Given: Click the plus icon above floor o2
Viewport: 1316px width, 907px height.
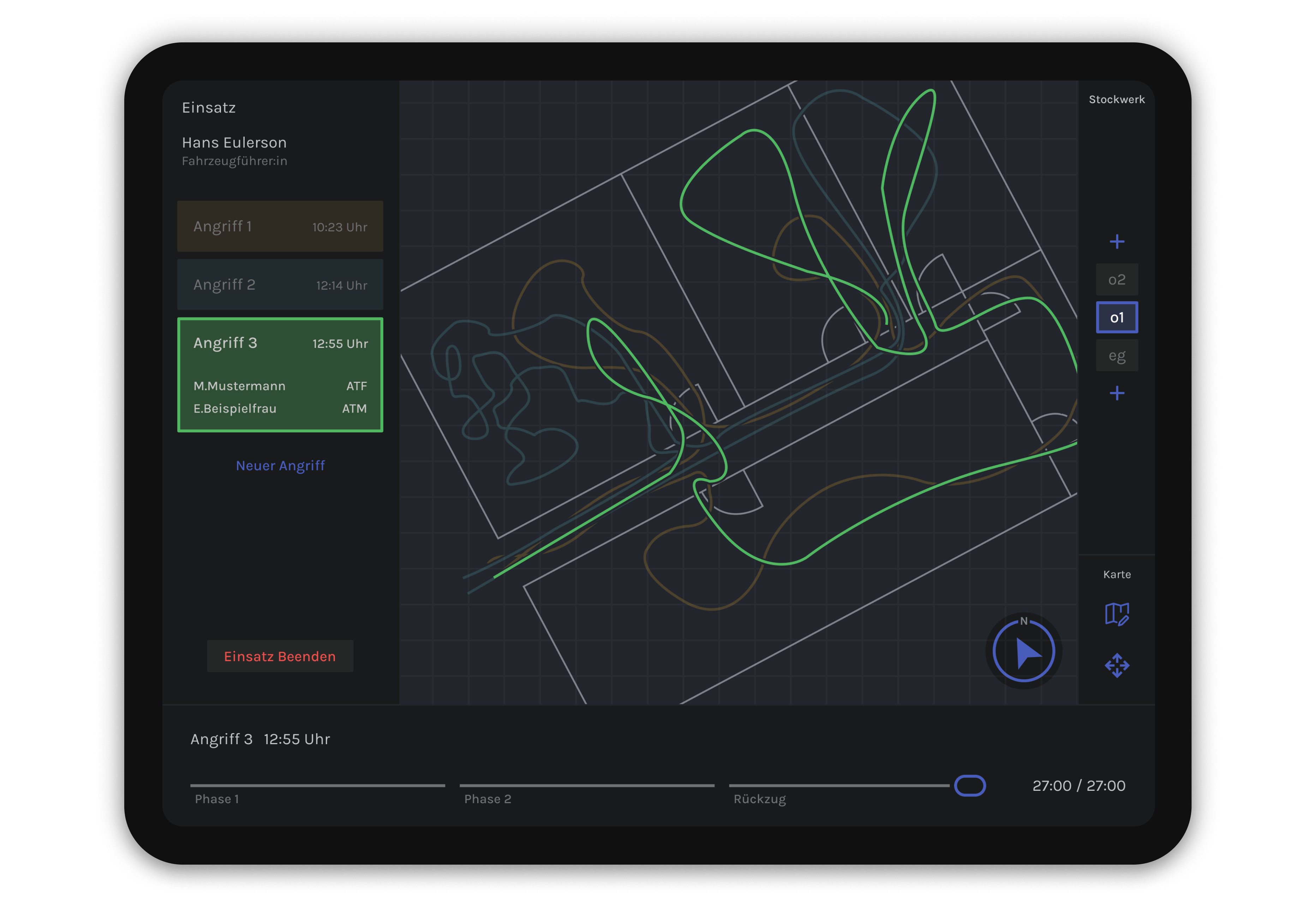Looking at the screenshot, I should (1117, 242).
